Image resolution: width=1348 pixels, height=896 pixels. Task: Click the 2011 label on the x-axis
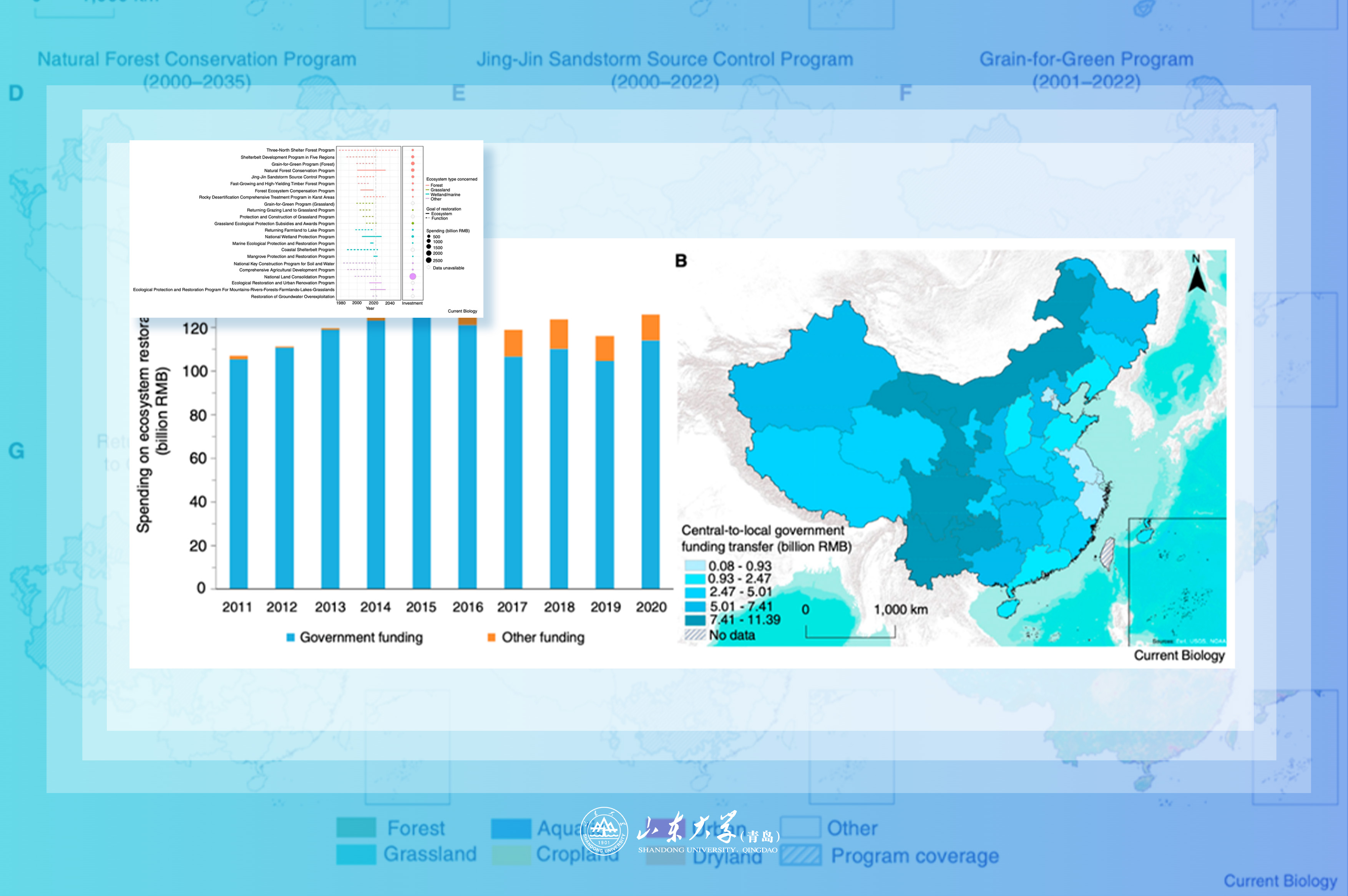(237, 607)
